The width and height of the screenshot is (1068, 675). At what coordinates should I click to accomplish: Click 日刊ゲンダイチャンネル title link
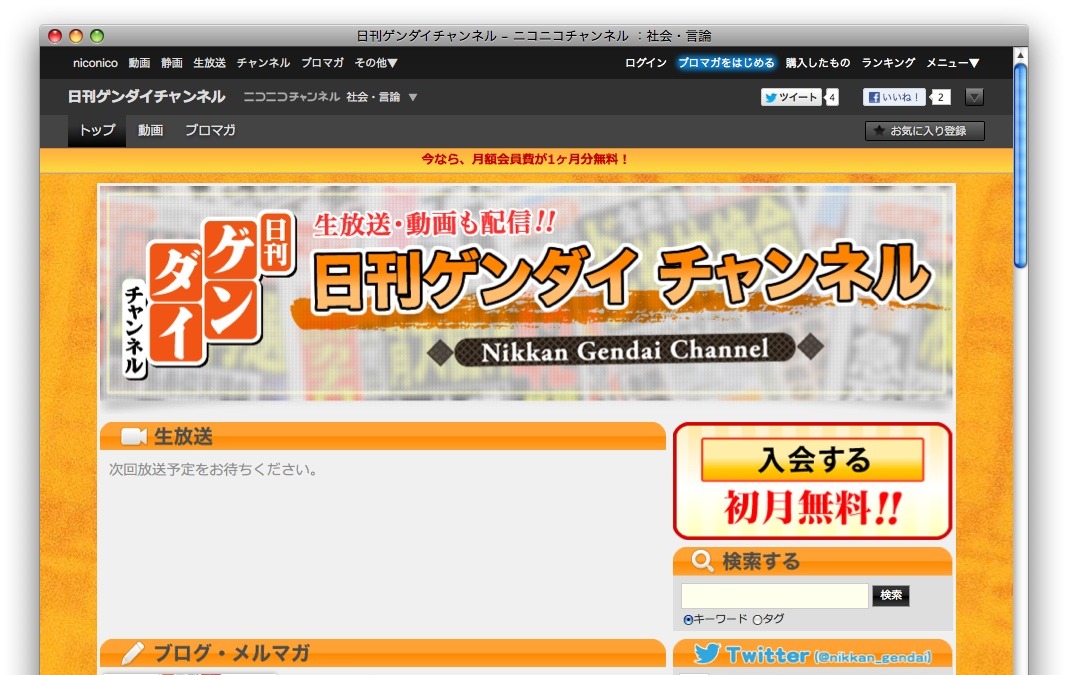pos(146,97)
